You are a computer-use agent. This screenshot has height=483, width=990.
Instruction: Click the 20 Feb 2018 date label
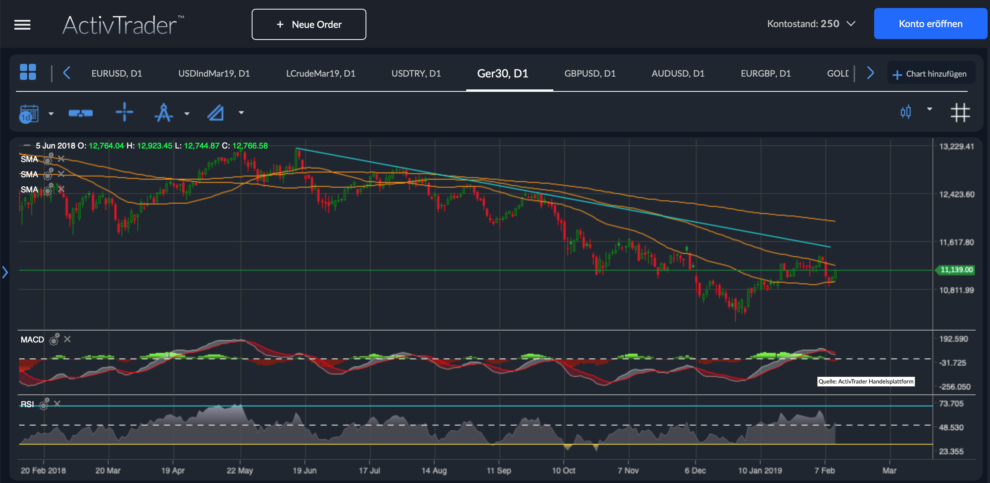pos(43,471)
